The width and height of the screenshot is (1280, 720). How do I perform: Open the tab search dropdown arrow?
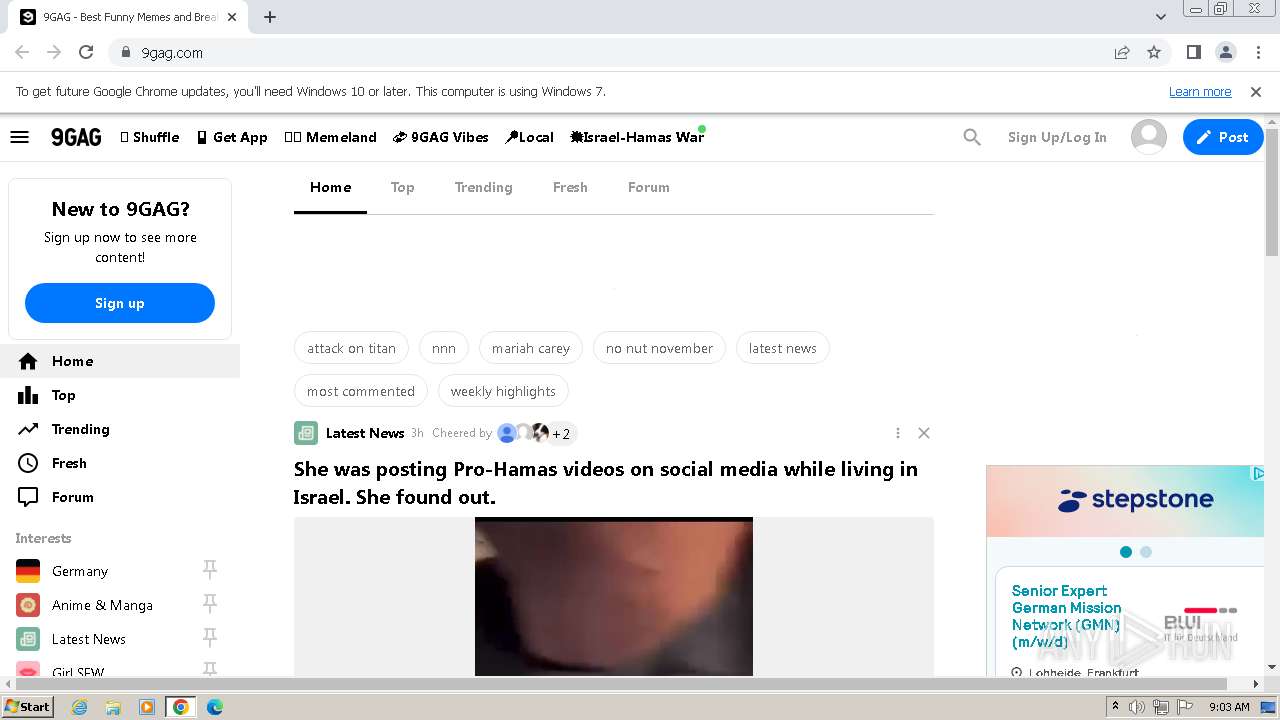1161,17
